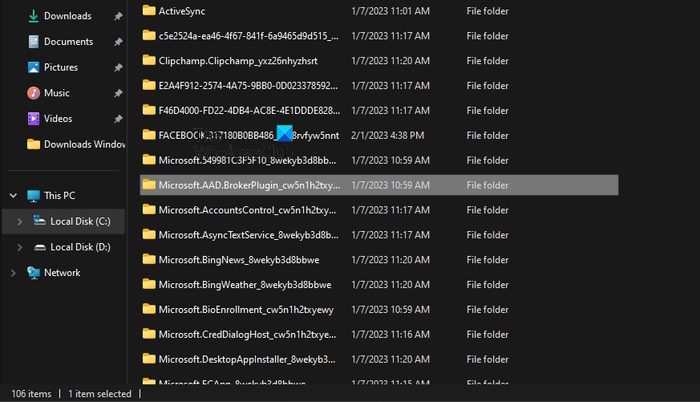Click ActiveSync date 1/7/2023 11:01 AM

(390, 11)
